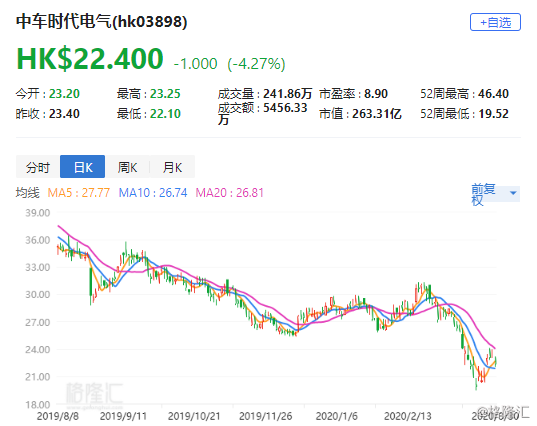Click the 昨收 value 23.40

tap(64, 114)
